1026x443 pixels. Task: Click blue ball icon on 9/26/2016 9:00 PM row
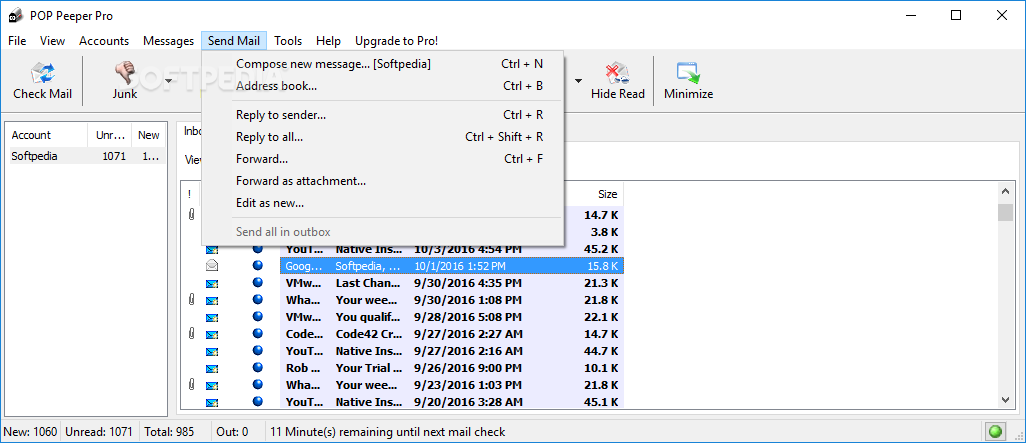[x=258, y=368]
